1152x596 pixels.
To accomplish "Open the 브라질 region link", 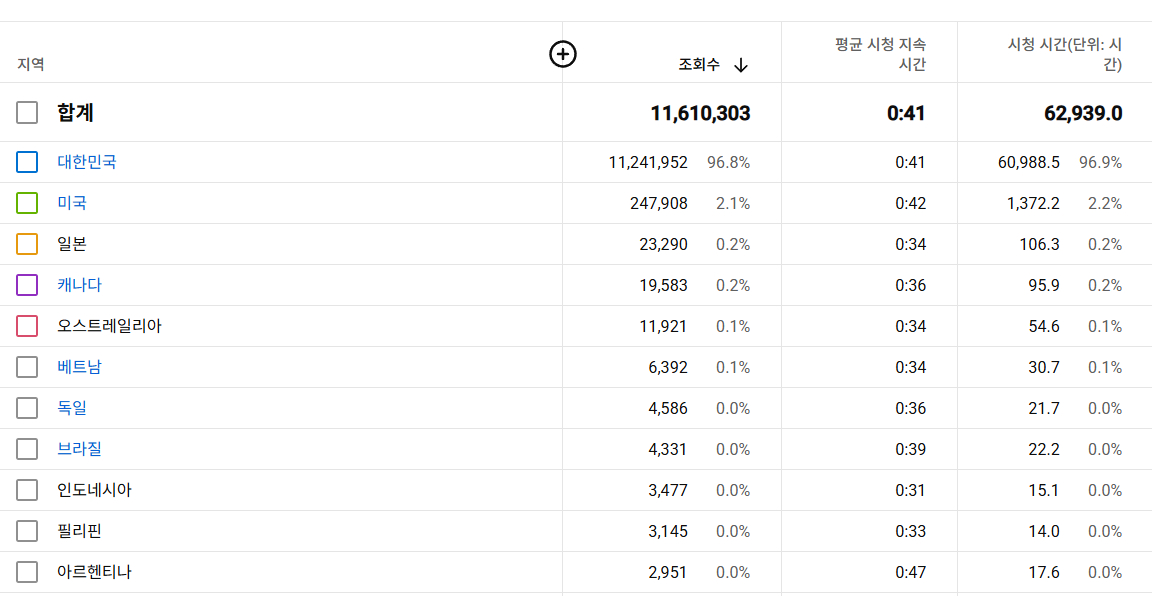I will (79, 449).
